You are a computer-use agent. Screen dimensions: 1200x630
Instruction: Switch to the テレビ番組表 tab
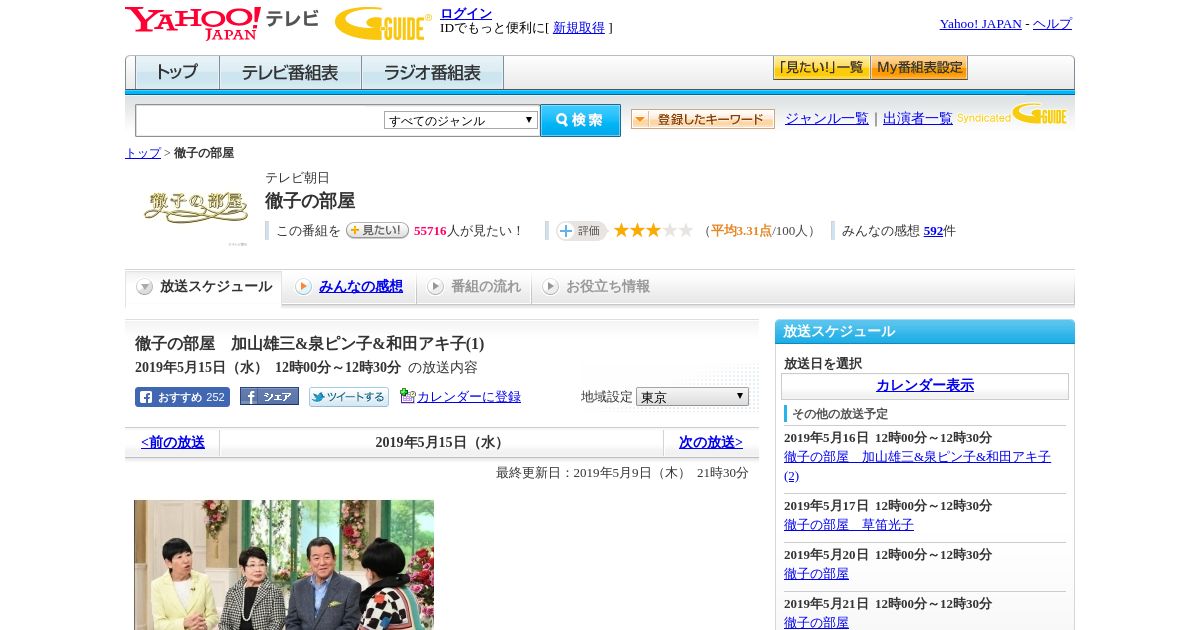[290, 73]
